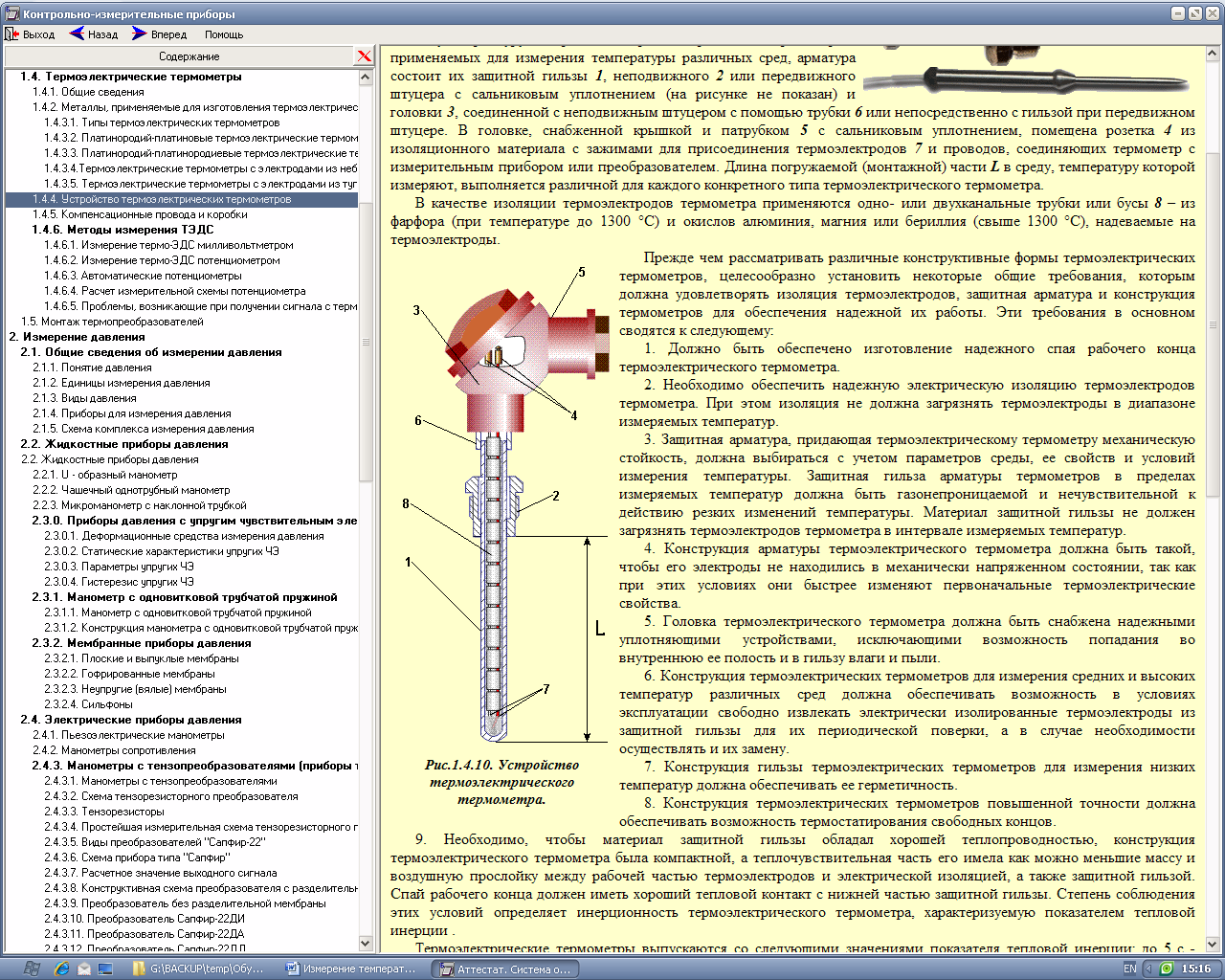1225x980 pixels.
Task: Switch to Измерение температ… Word taskbar button
Action: [x=353, y=969]
